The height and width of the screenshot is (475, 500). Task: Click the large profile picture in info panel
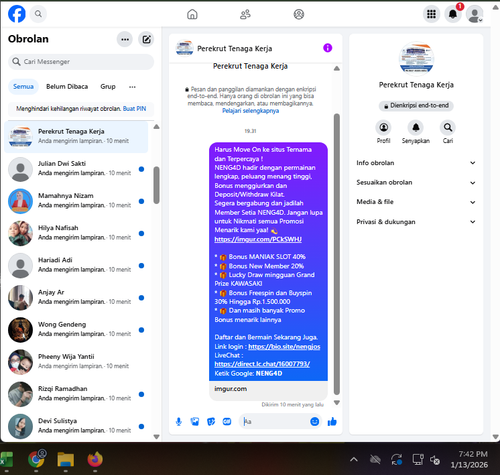[416, 59]
